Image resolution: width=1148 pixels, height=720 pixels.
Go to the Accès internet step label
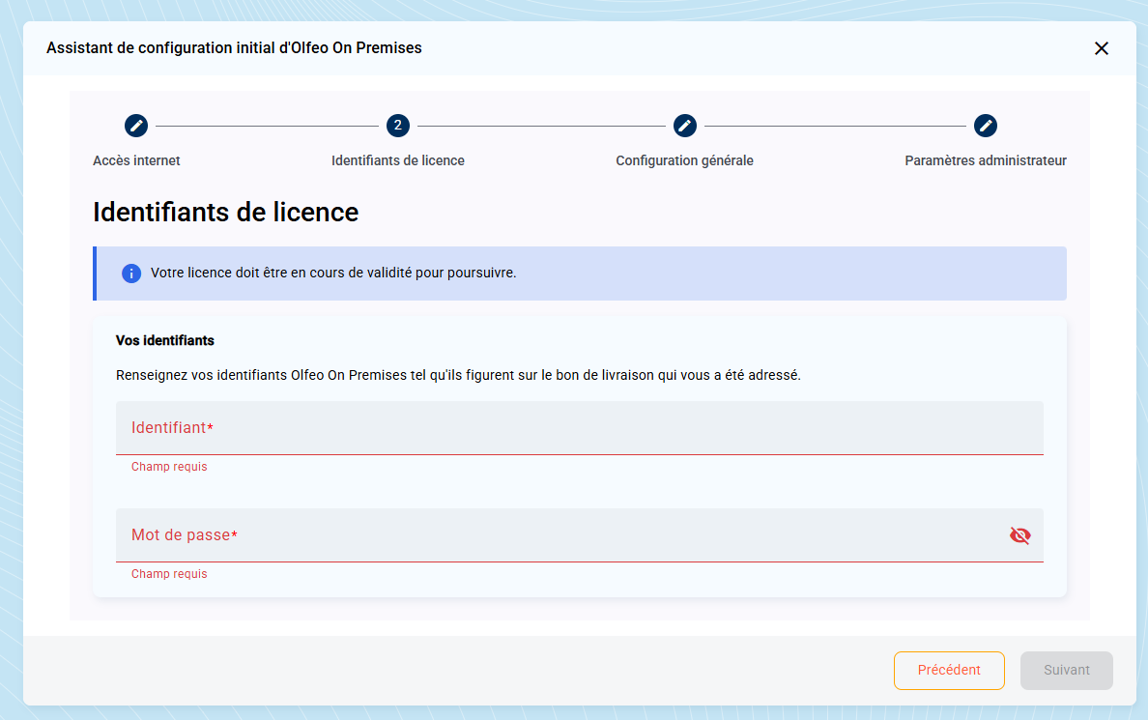[136, 161]
